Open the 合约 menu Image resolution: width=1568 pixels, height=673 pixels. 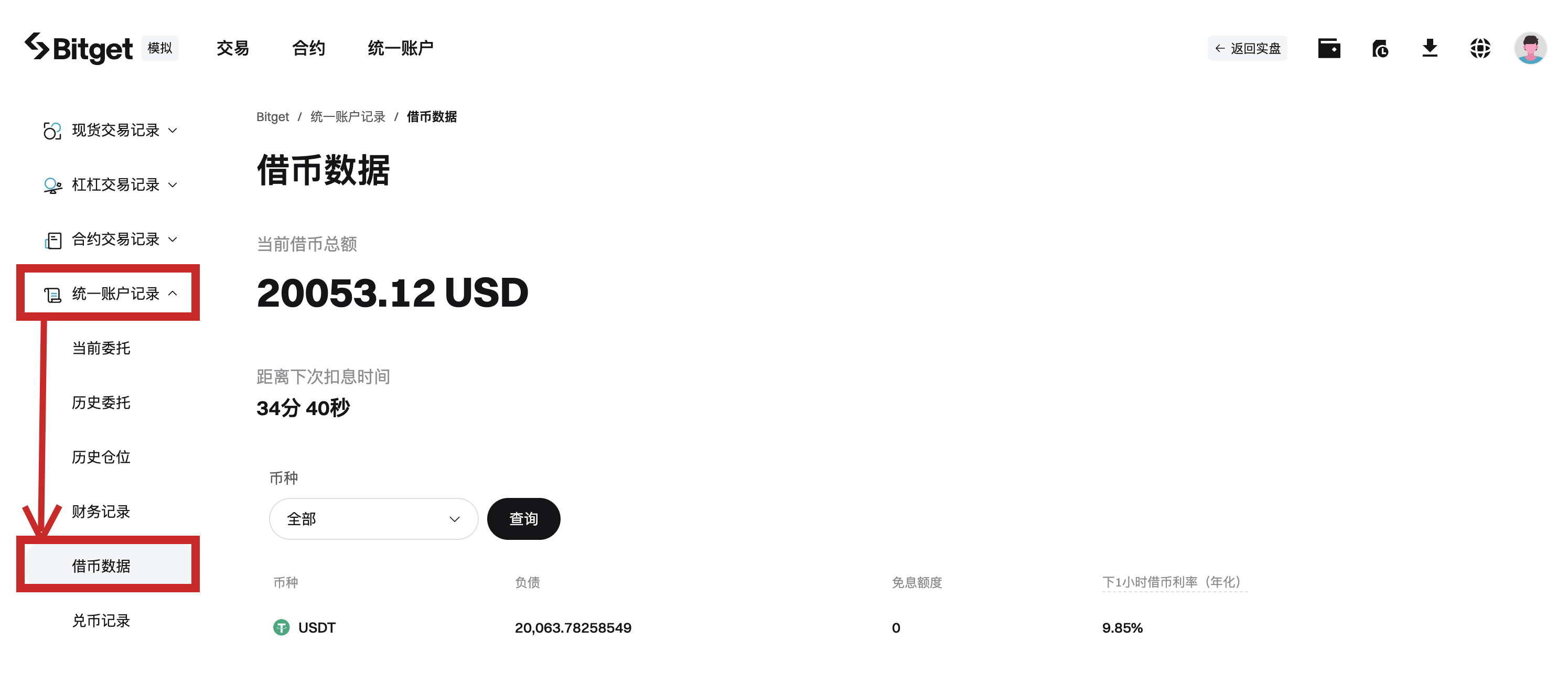click(308, 48)
